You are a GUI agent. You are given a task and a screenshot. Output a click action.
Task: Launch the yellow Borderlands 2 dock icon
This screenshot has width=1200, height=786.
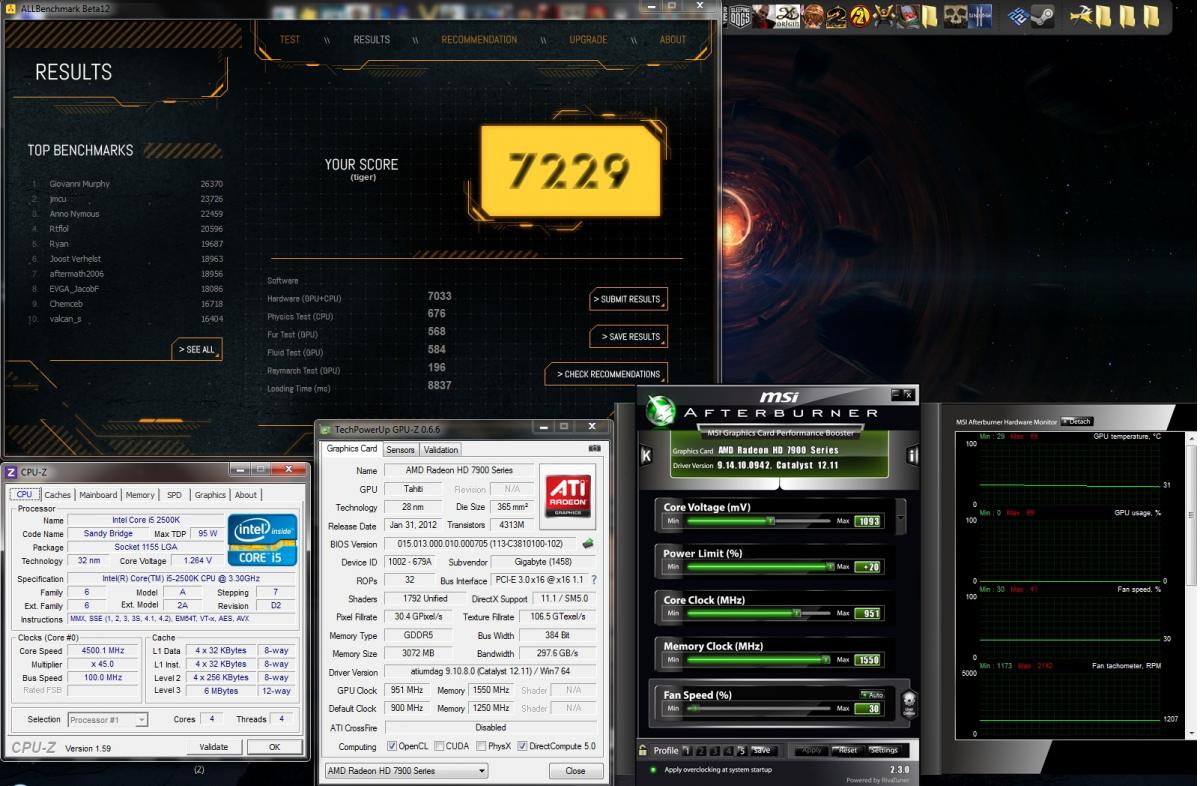coord(860,15)
